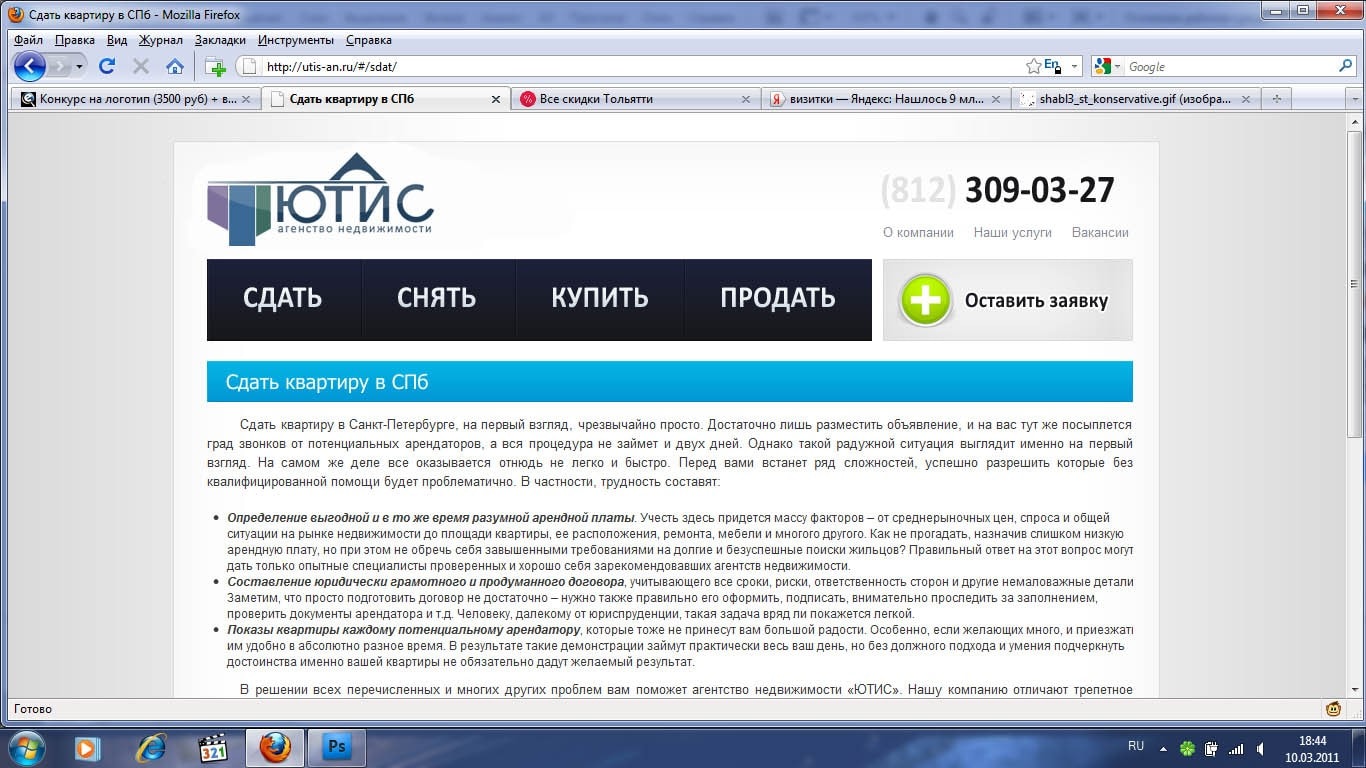Open the Журнал menu

click(x=161, y=40)
